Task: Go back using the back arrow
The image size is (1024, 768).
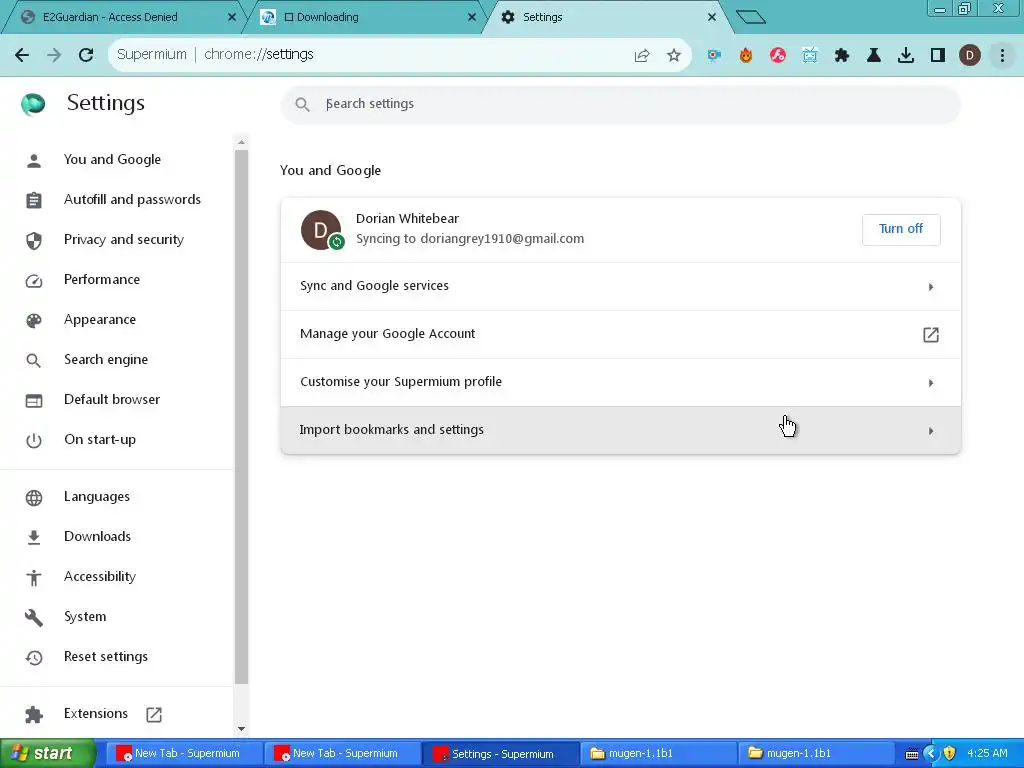Action: point(22,55)
